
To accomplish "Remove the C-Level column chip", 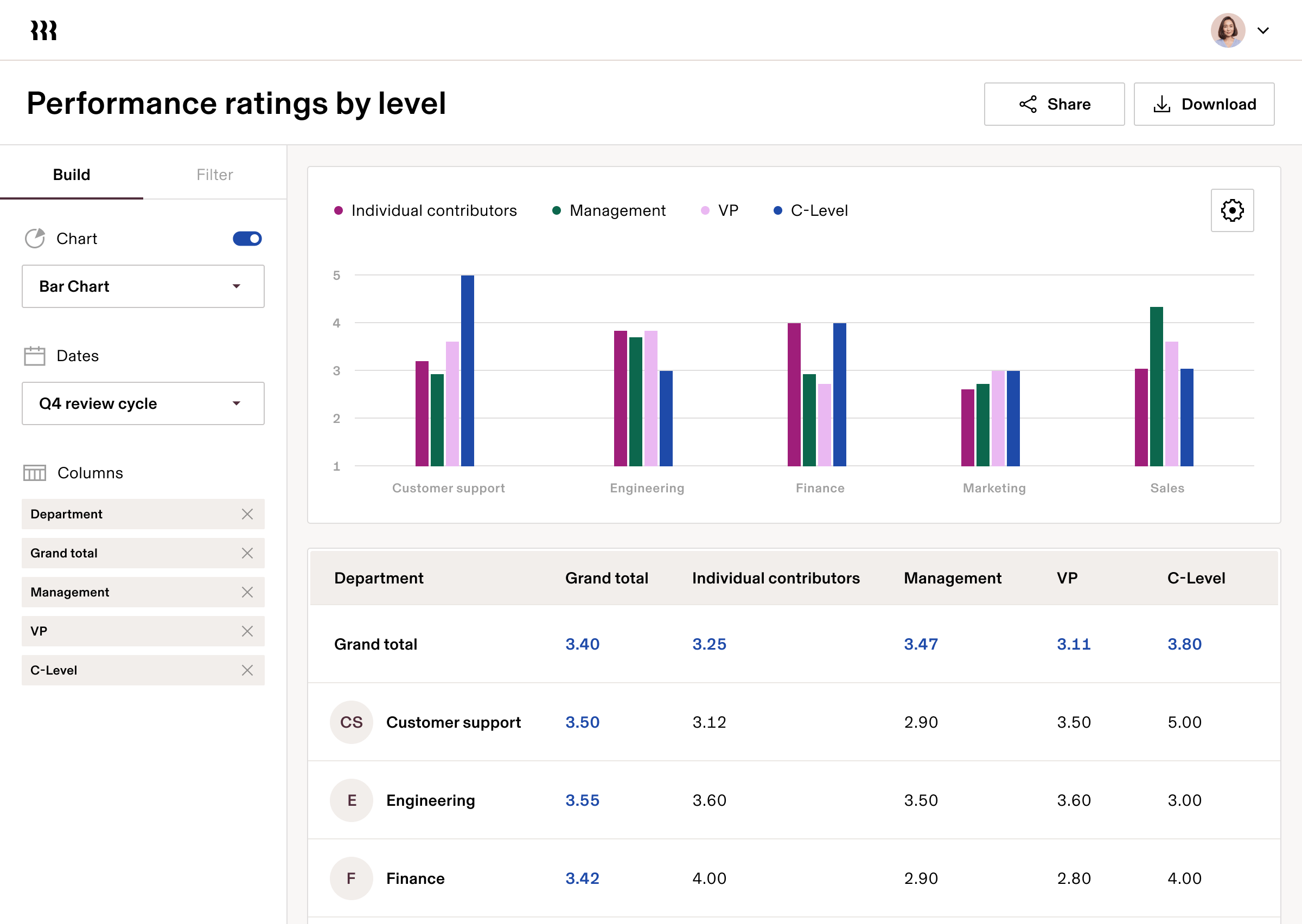I will (x=247, y=670).
